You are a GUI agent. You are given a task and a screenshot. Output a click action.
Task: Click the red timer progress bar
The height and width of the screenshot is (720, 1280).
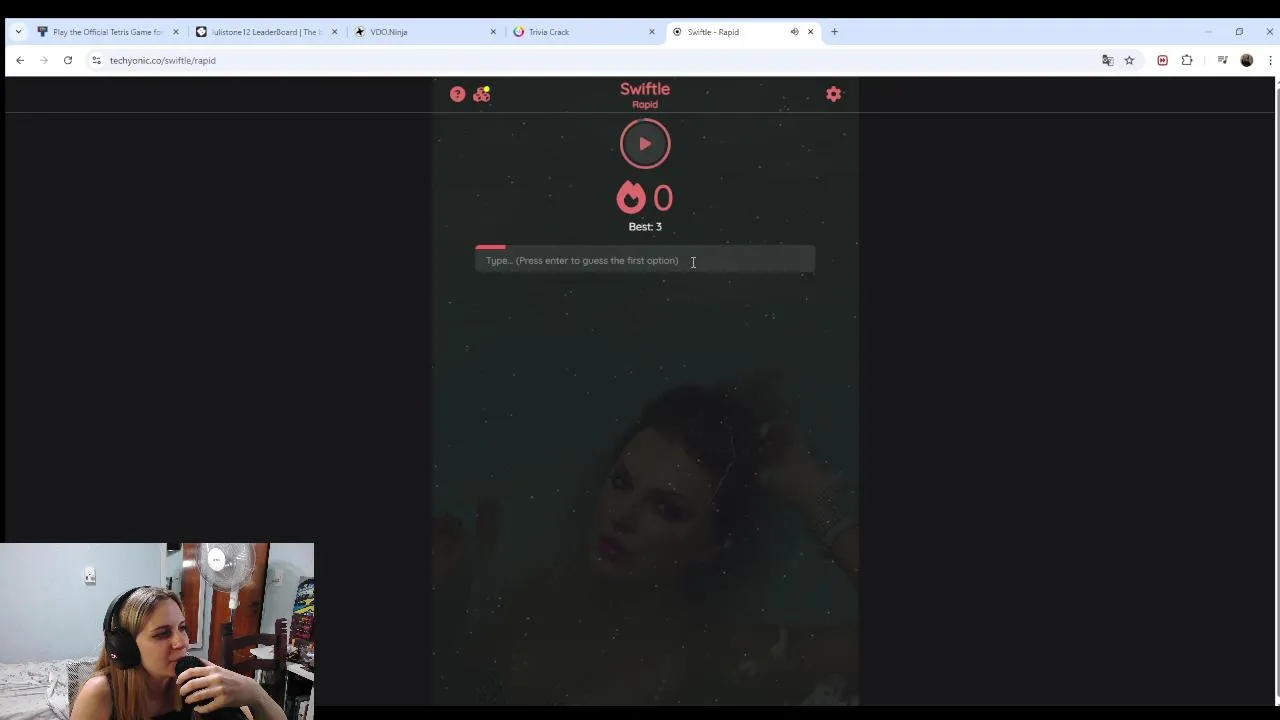tap(490, 247)
